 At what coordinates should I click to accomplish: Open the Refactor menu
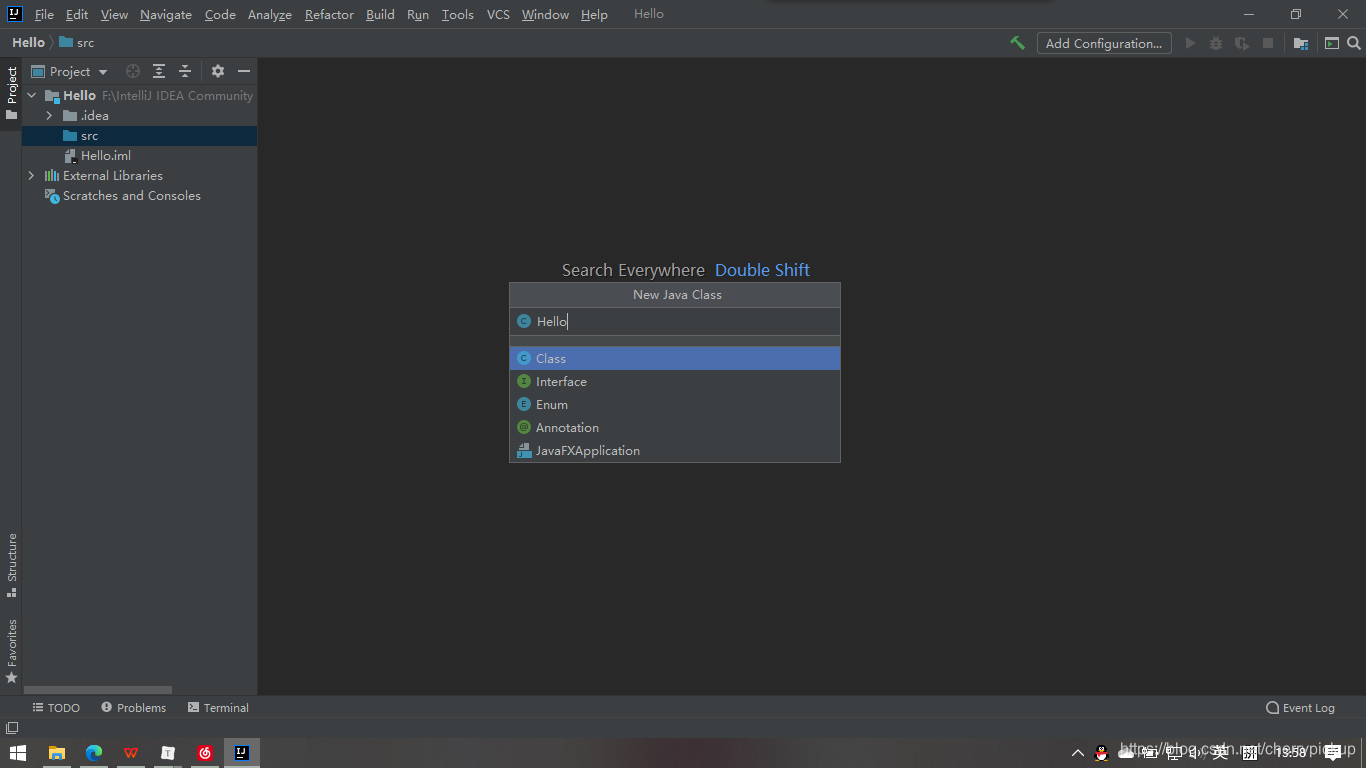click(329, 14)
